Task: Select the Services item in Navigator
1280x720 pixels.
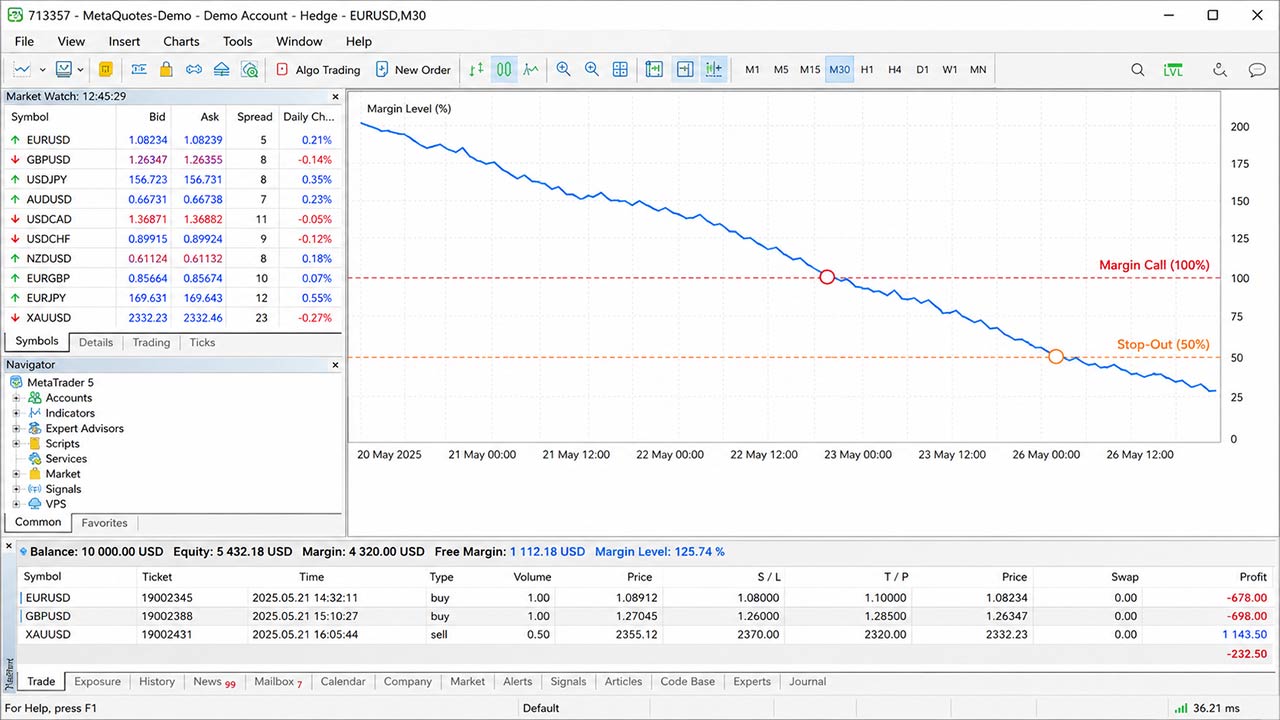Action: pos(66,459)
